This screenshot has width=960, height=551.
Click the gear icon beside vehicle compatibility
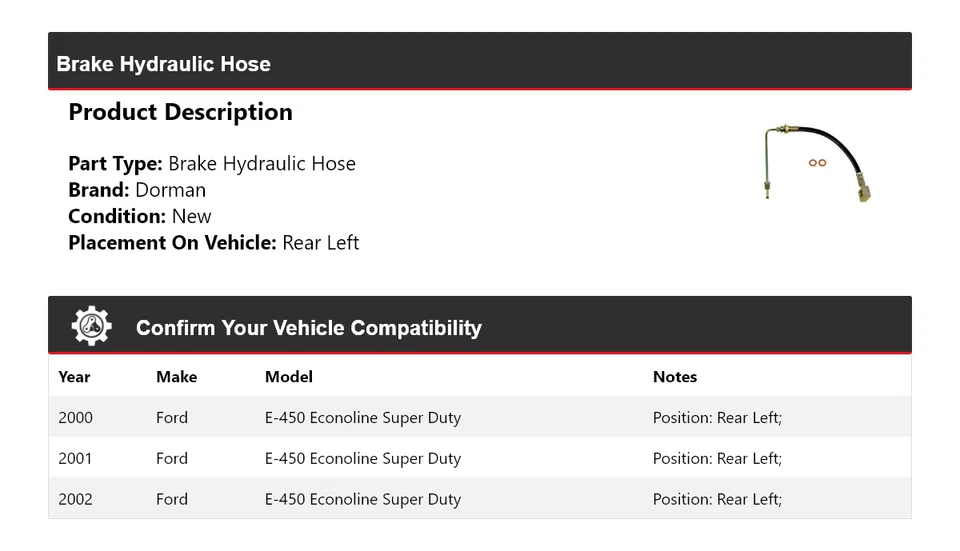[x=91, y=326]
